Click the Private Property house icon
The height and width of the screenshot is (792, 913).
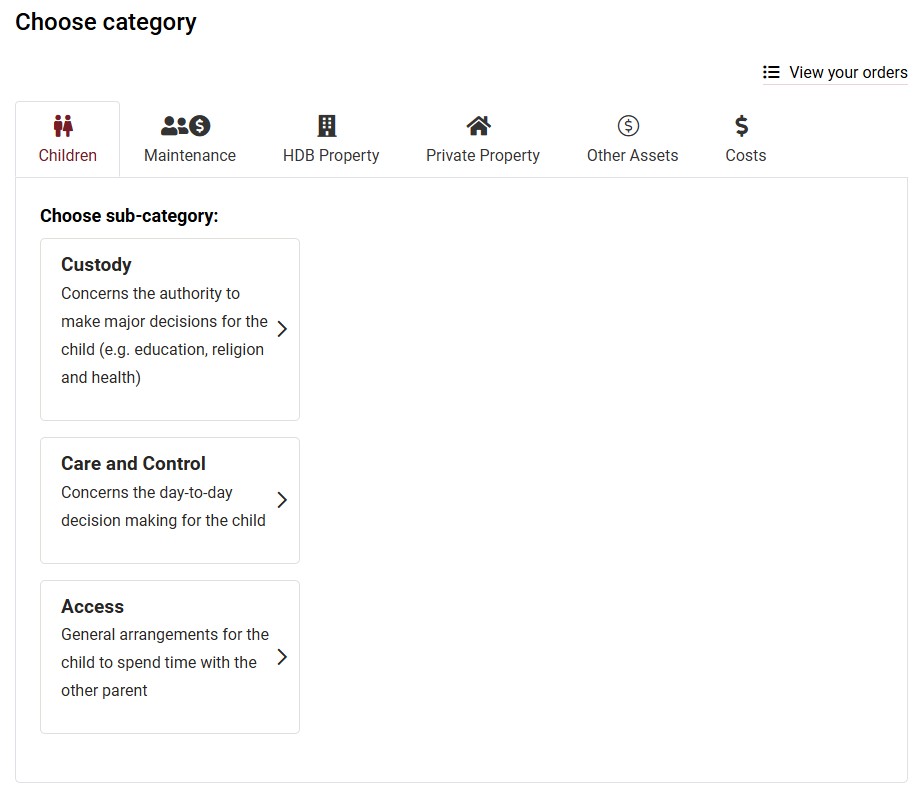pyautogui.click(x=479, y=126)
